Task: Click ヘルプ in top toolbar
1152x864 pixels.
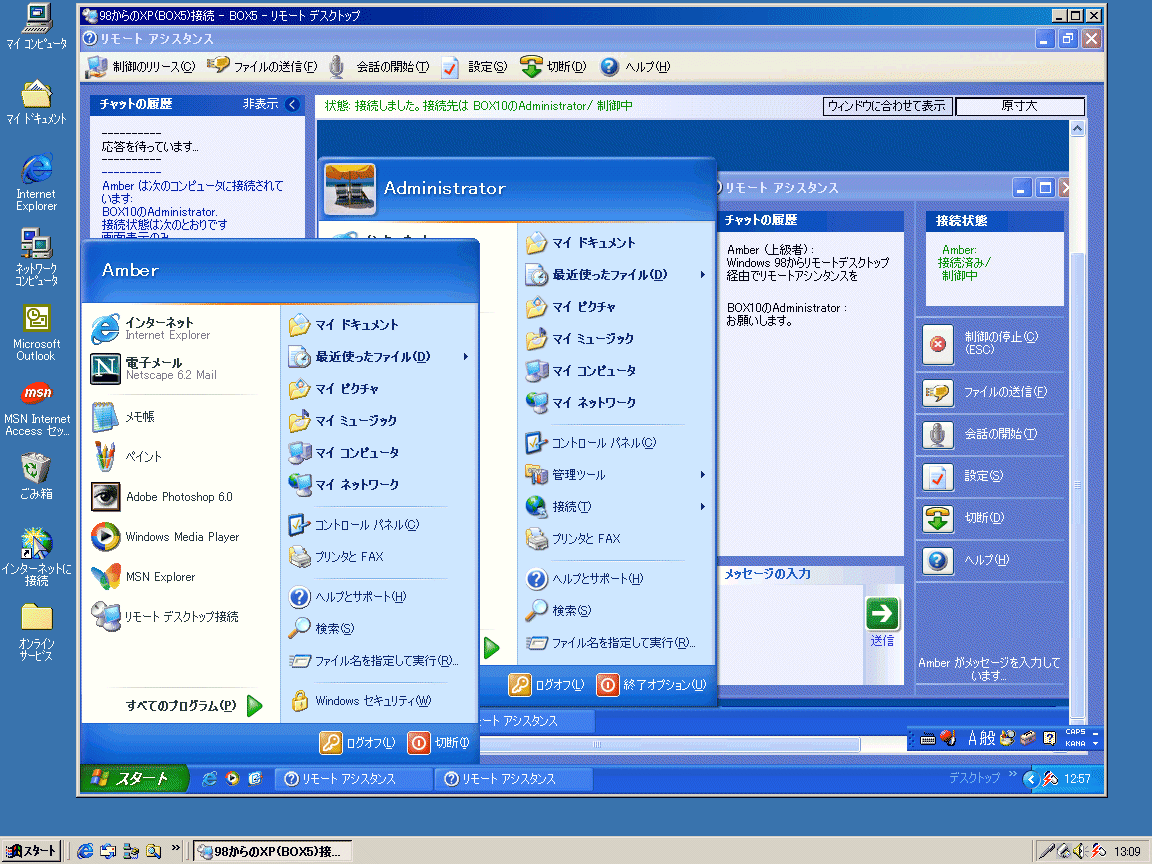Action: pyautogui.click(x=636, y=67)
